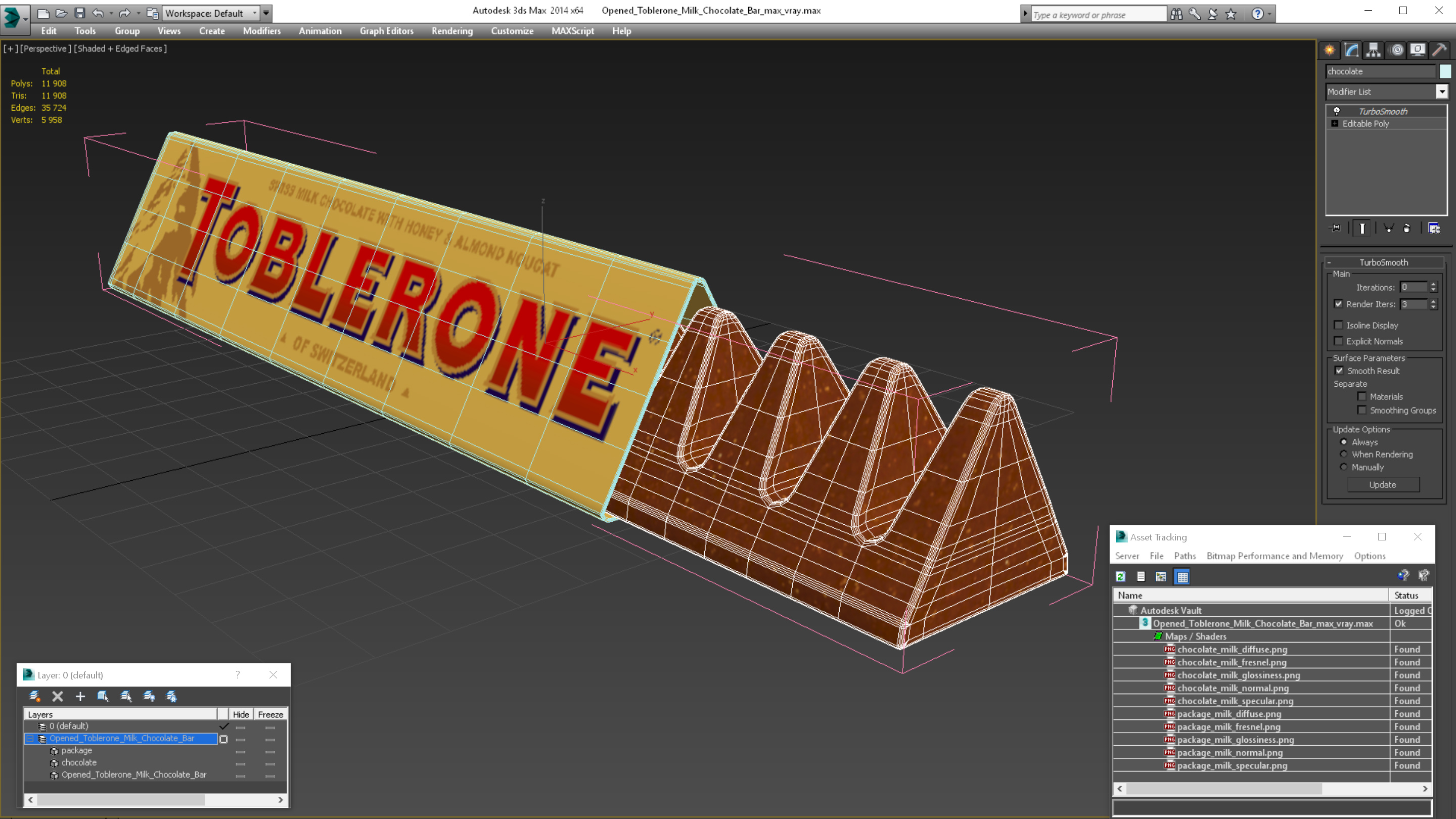
Task: Open the Paths menu in Asset Tracking
Action: pos(1185,556)
